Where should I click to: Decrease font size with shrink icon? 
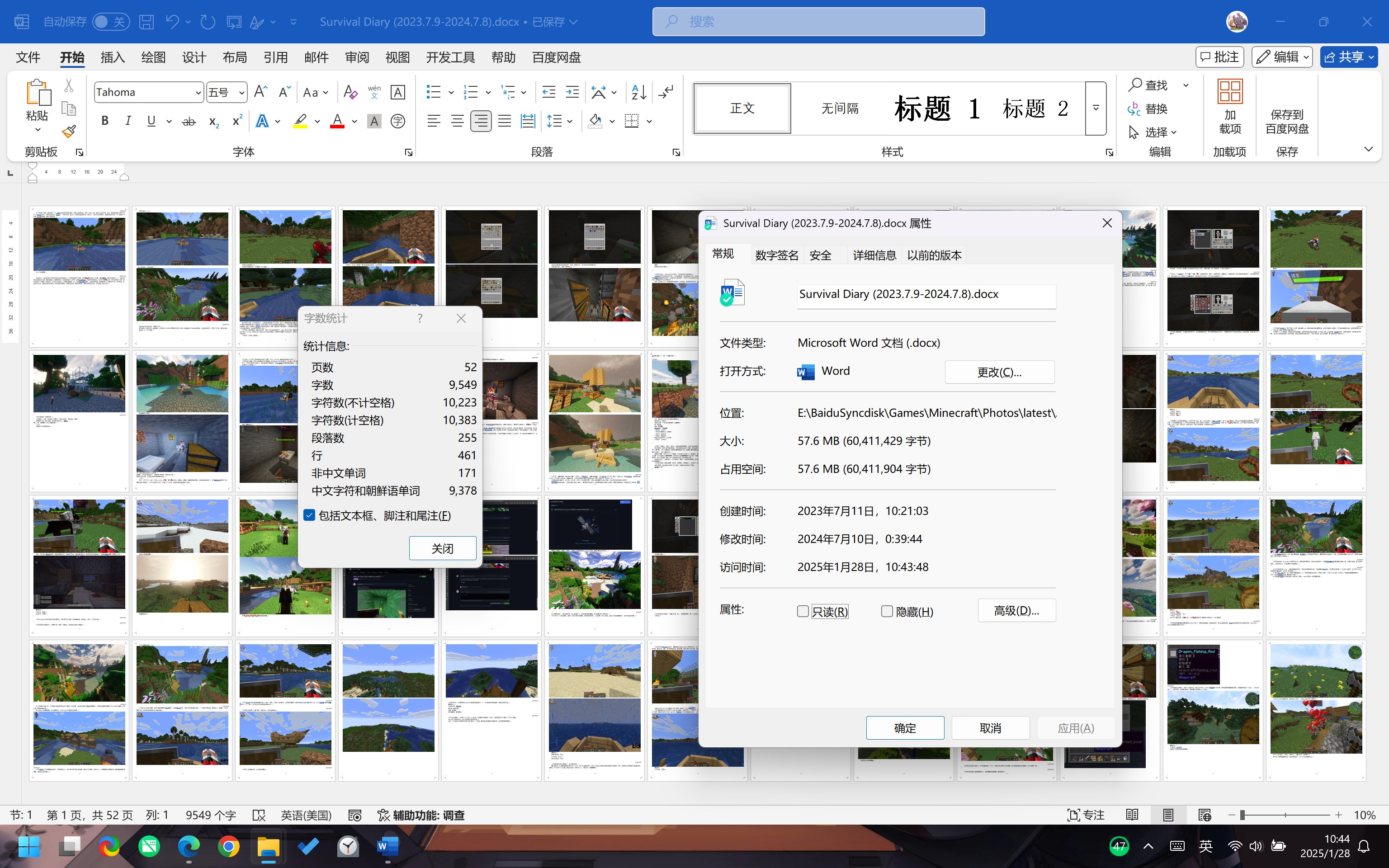[x=284, y=92]
